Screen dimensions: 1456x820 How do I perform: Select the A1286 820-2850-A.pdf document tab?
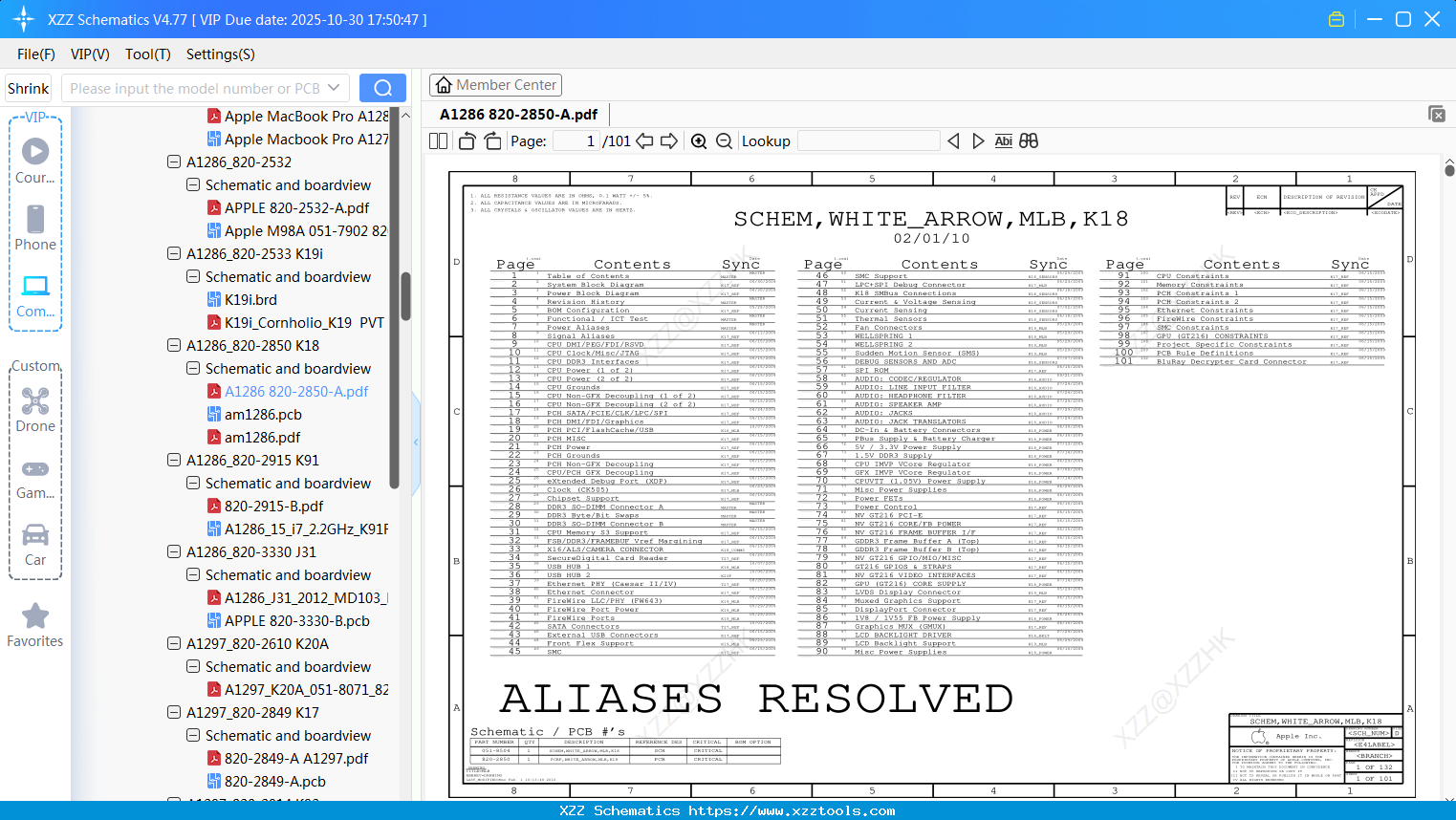(519, 115)
